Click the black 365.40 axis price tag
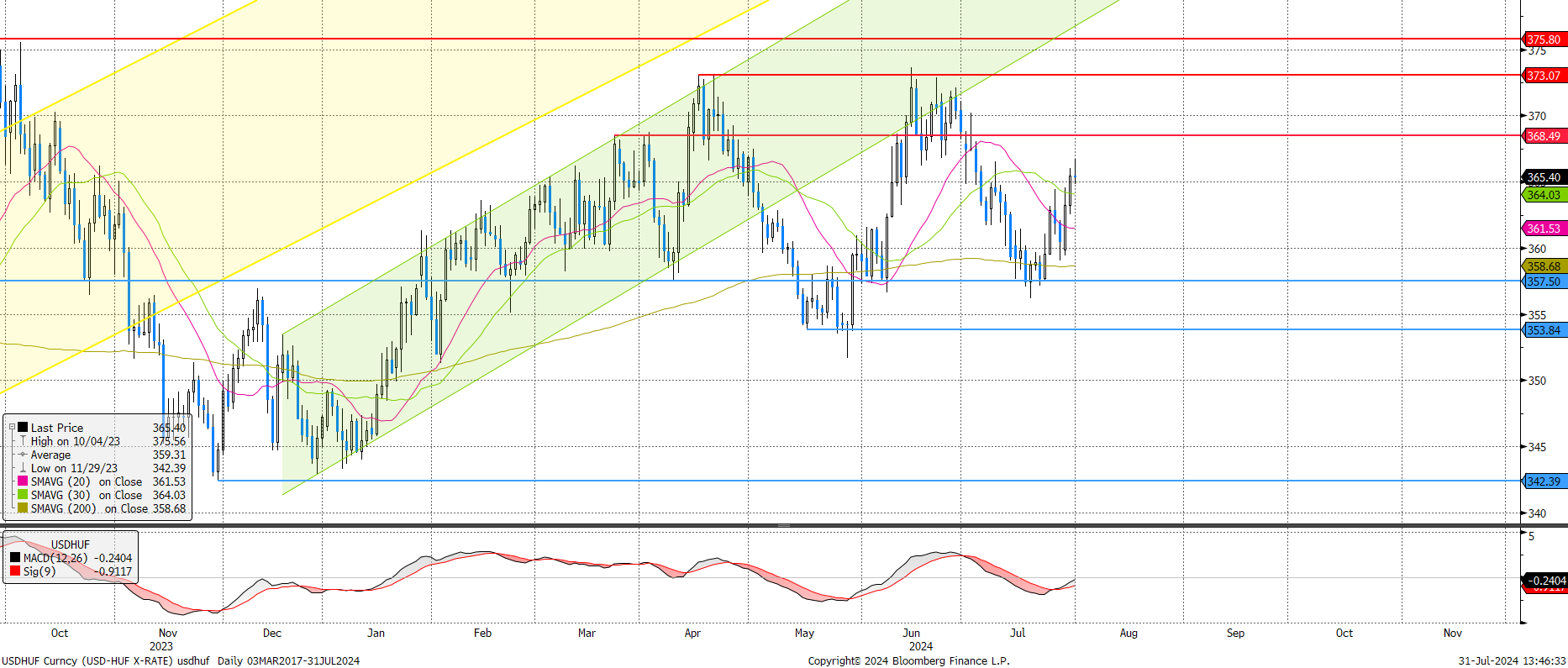 [1544, 177]
